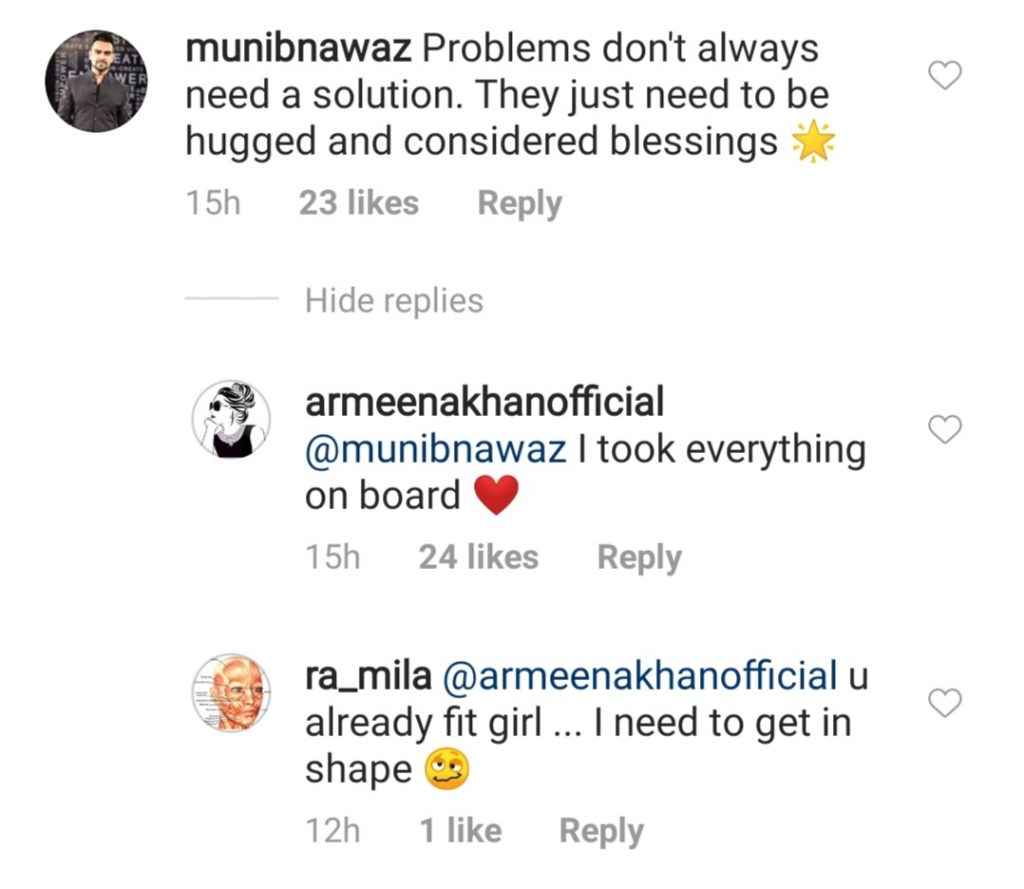The width and height of the screenshot is (1024, 889).
Task: Tap the 15h timestamp under munibnawaz's comment
Action: click(x=214, y=204)
